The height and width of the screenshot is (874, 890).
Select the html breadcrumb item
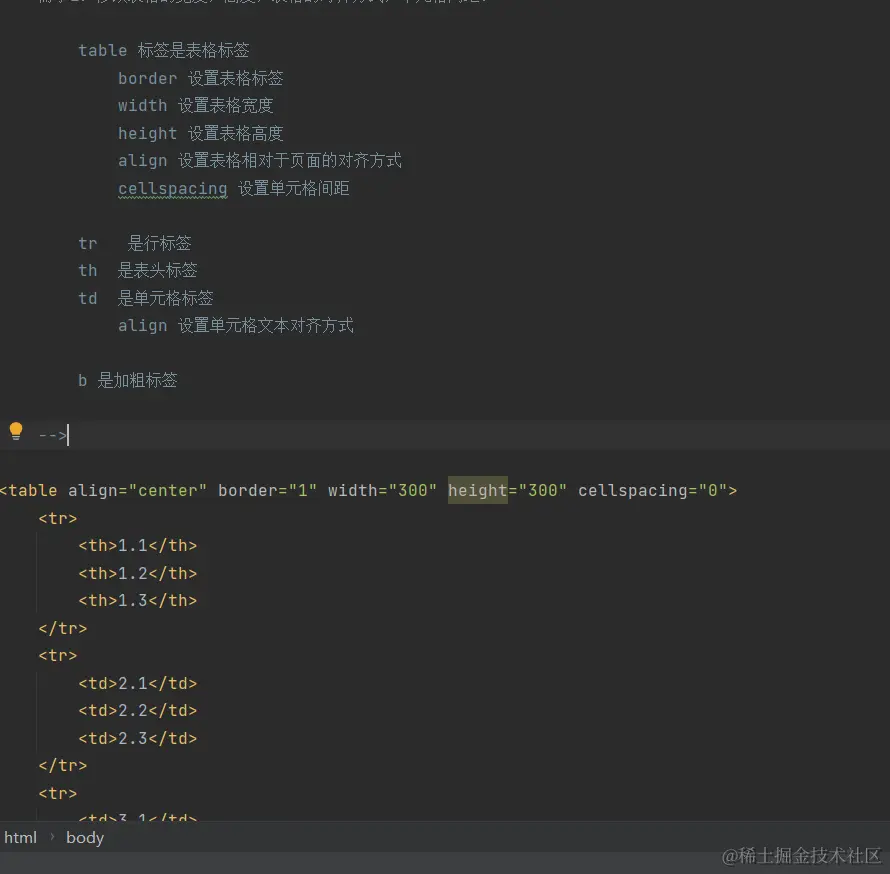pyautogui.click(x=20, y=838)
